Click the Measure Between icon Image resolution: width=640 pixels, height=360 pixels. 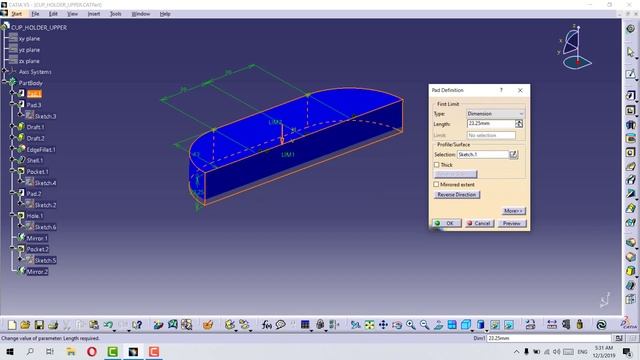tap(552, 325)
